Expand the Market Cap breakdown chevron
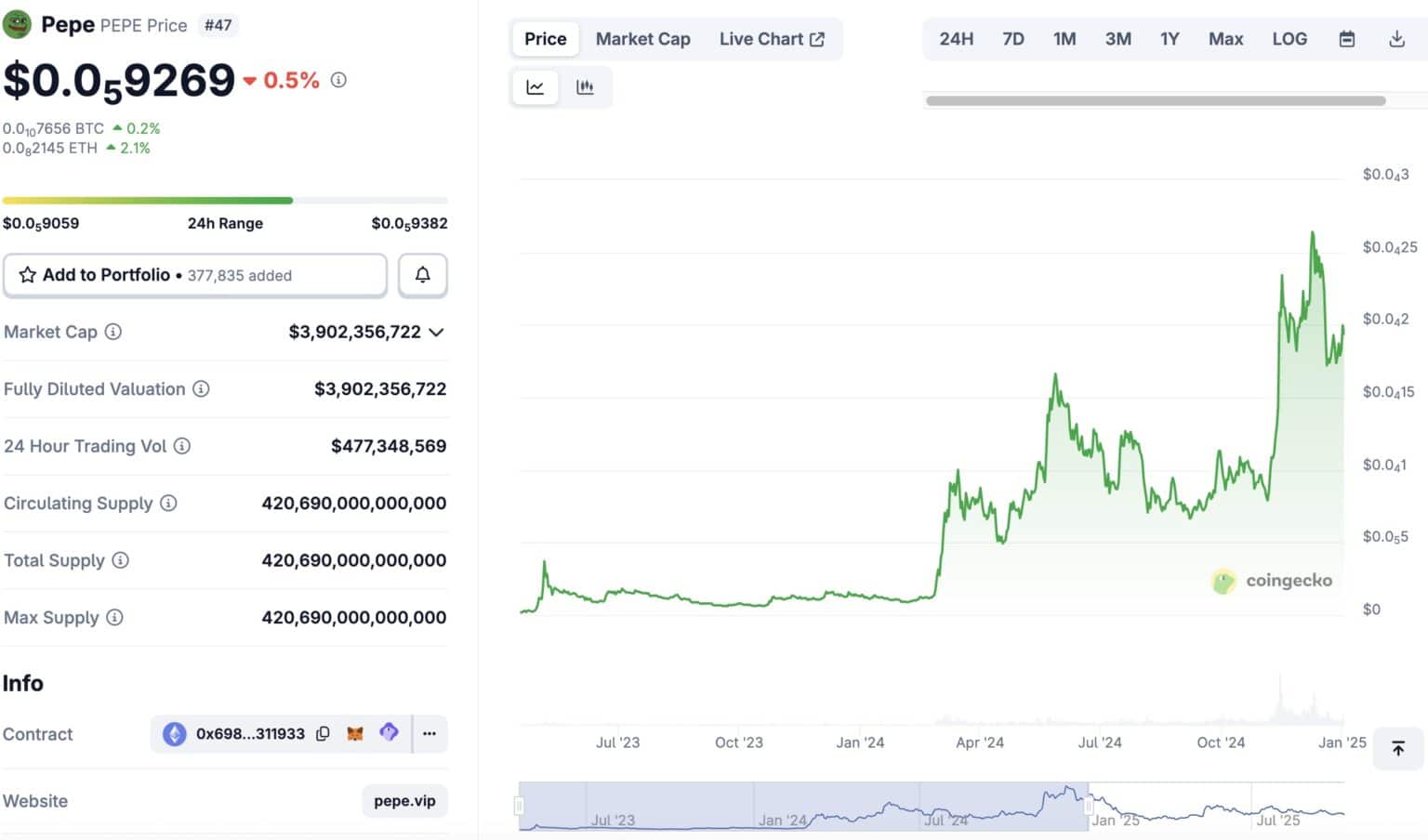The image size is (1428, 840). [x=436, y=332]
